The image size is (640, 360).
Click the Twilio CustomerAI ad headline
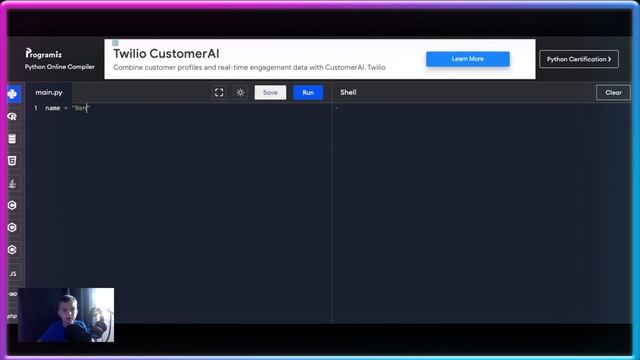166,53
